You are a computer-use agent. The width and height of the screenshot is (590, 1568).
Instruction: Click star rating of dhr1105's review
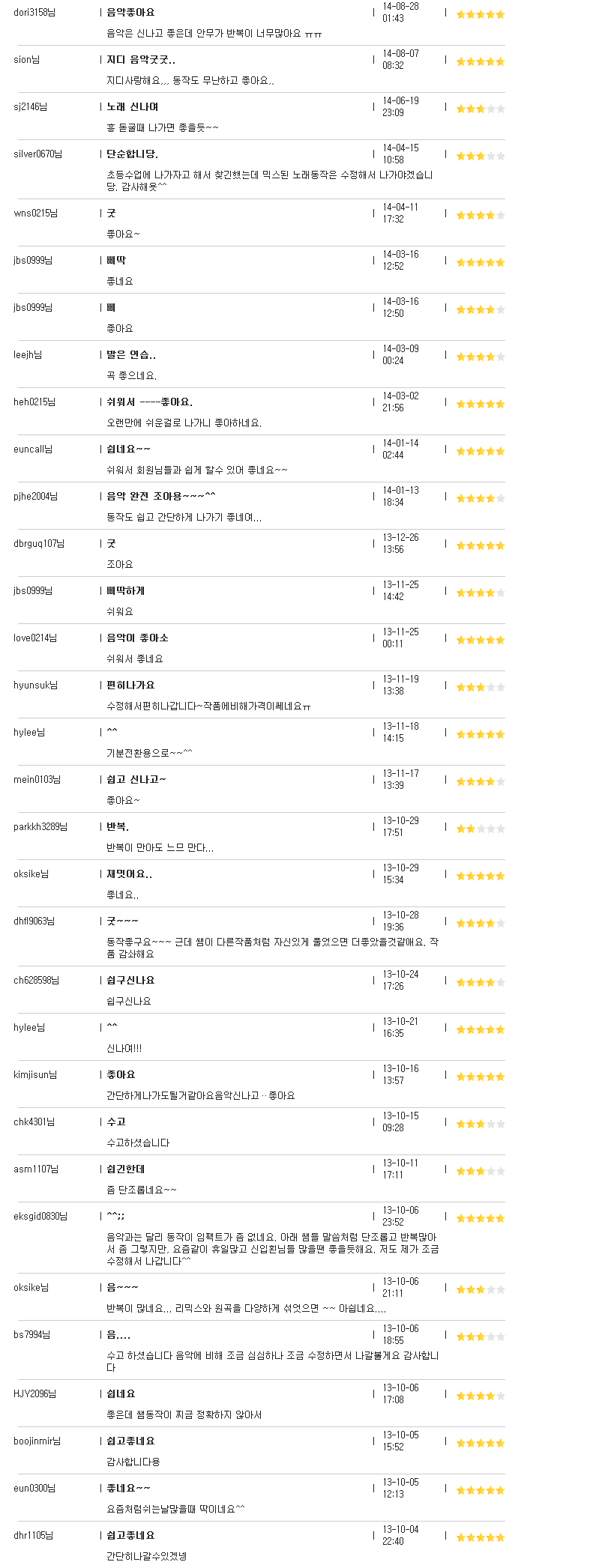point(481,1537)
